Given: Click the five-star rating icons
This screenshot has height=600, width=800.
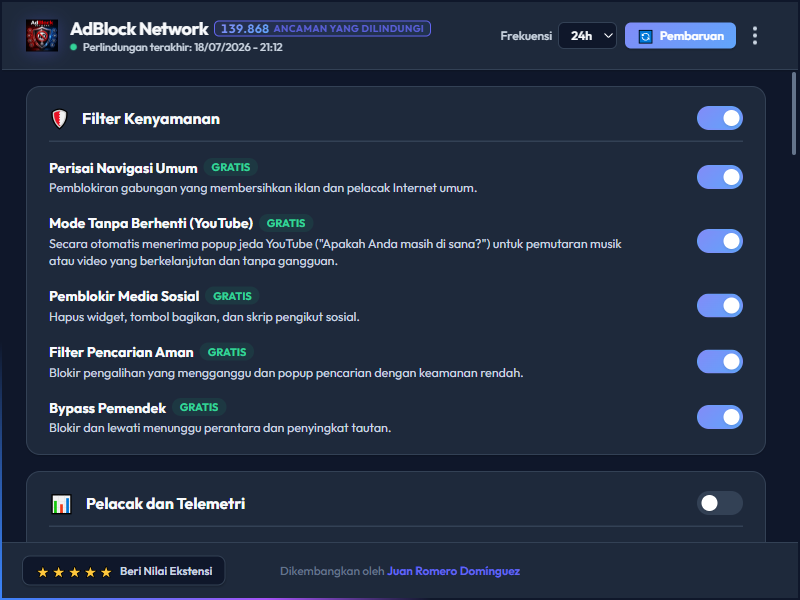Looking at the screenshot, I should pyautogui.click(x=74, y=572).
